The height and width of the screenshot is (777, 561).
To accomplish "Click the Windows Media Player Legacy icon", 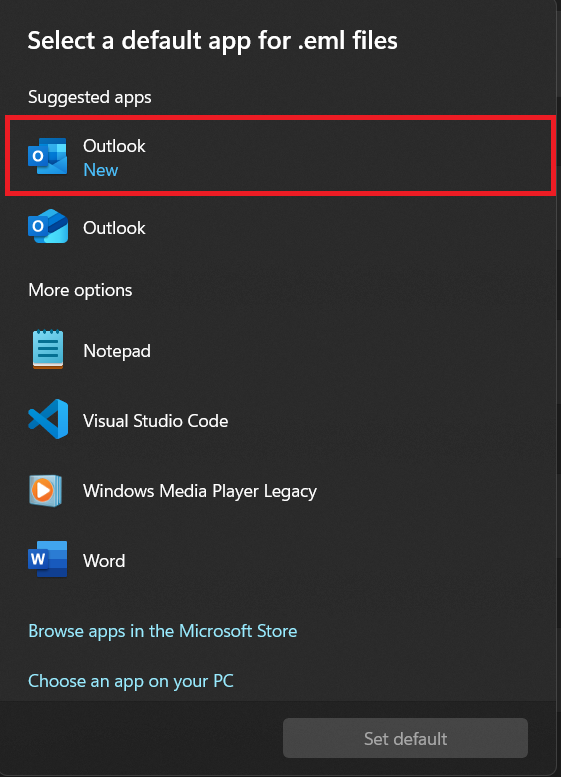I will pos(46,491).
